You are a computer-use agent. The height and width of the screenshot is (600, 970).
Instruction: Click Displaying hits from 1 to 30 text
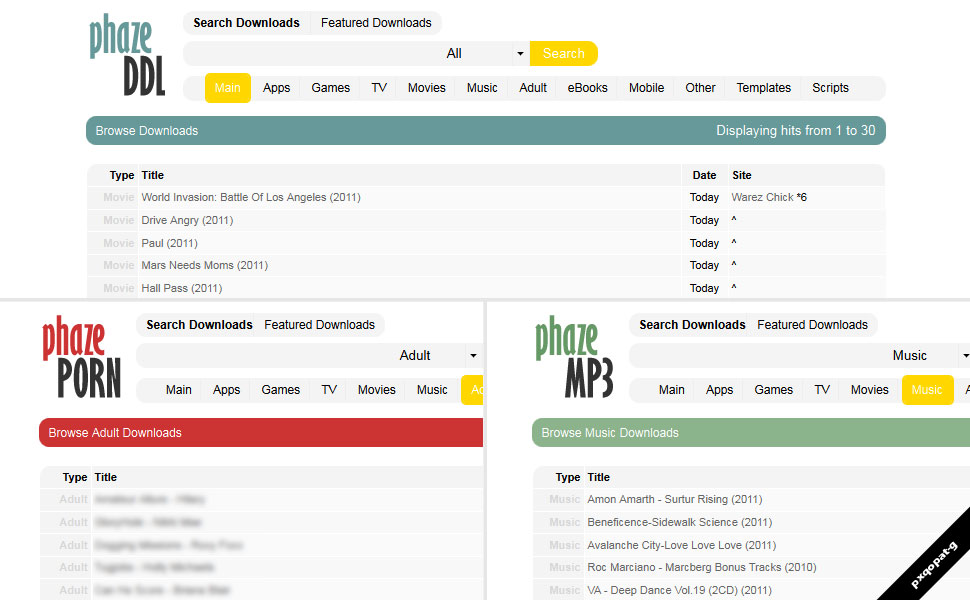pyautogui.click(x=796, y=131)
